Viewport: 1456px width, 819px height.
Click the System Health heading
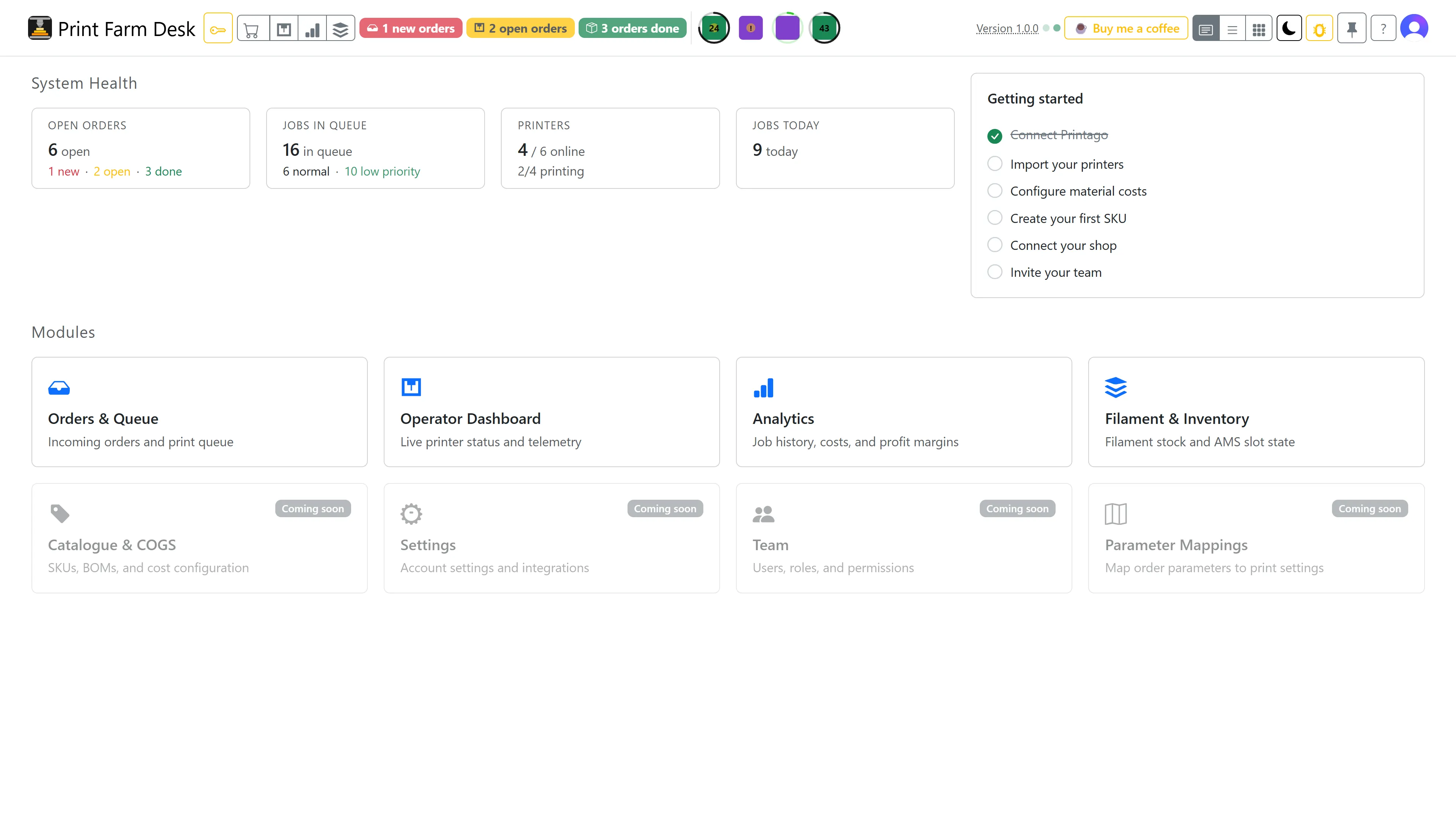(x=84, y=83)
